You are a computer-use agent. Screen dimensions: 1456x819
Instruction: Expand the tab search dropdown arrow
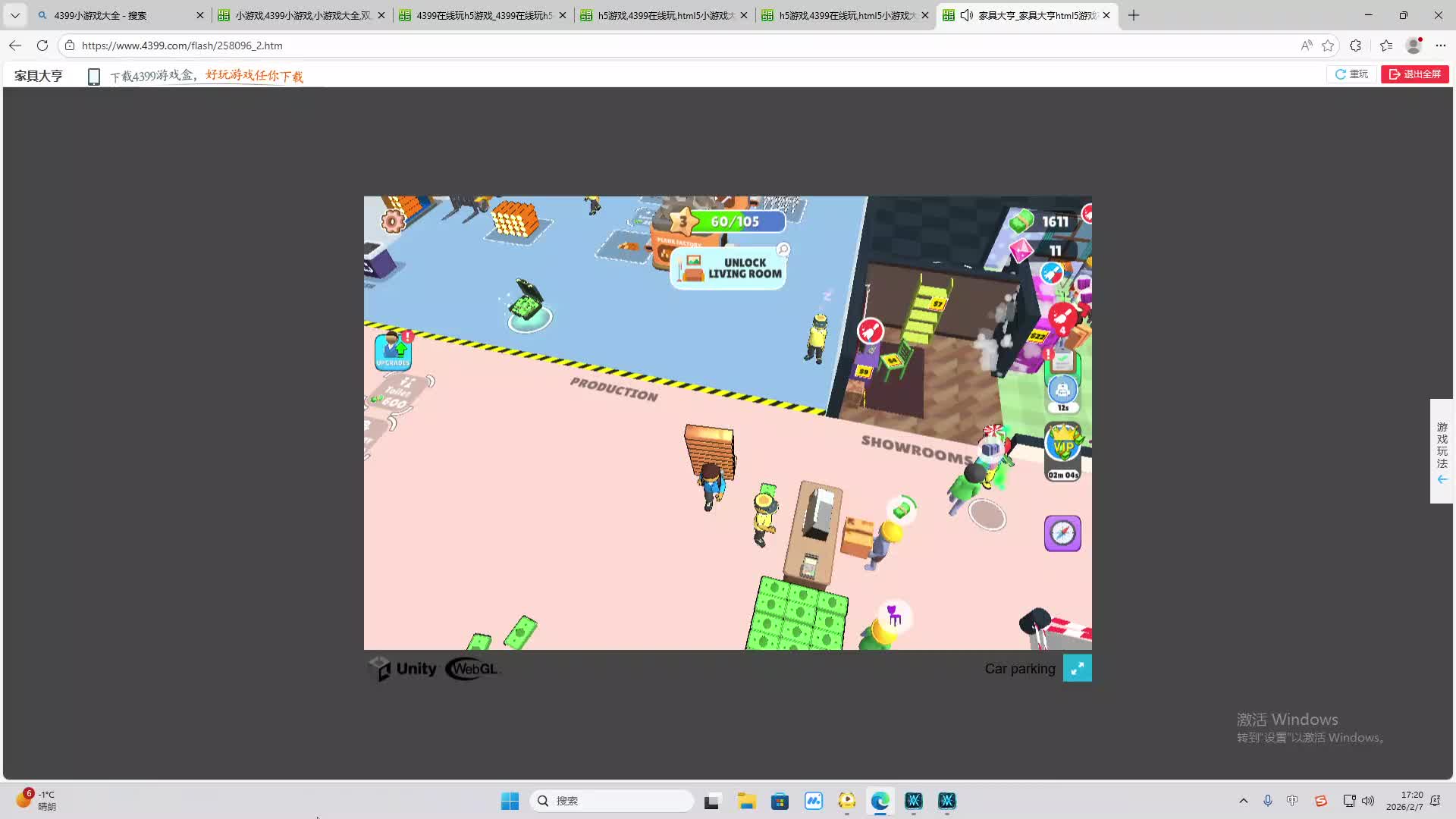coord(14,15)
